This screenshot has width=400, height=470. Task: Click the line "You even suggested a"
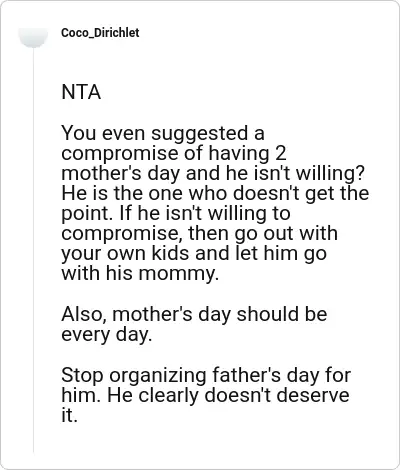pos(163,134)
